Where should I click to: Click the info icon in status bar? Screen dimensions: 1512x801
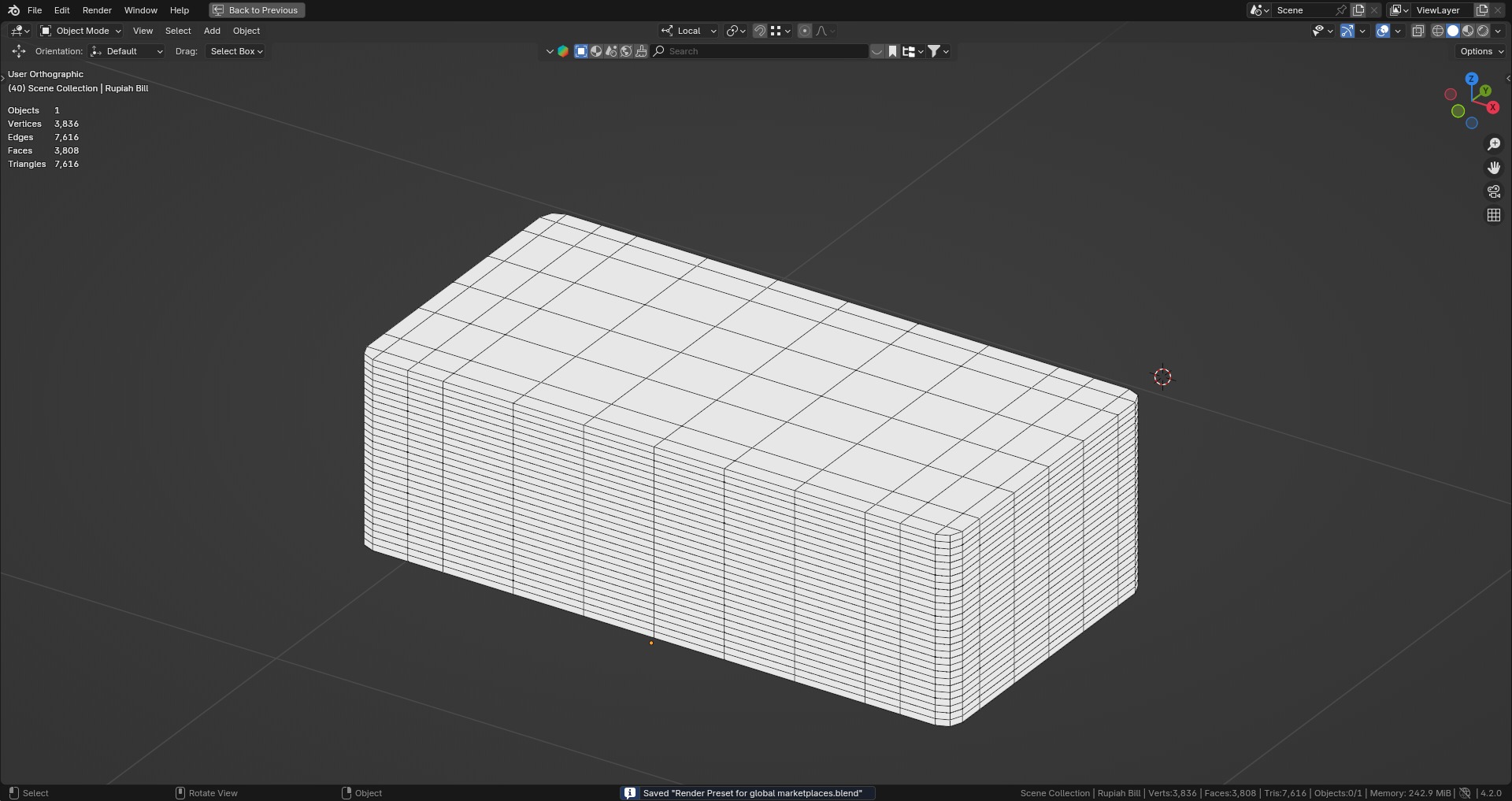tap(629, 793)
